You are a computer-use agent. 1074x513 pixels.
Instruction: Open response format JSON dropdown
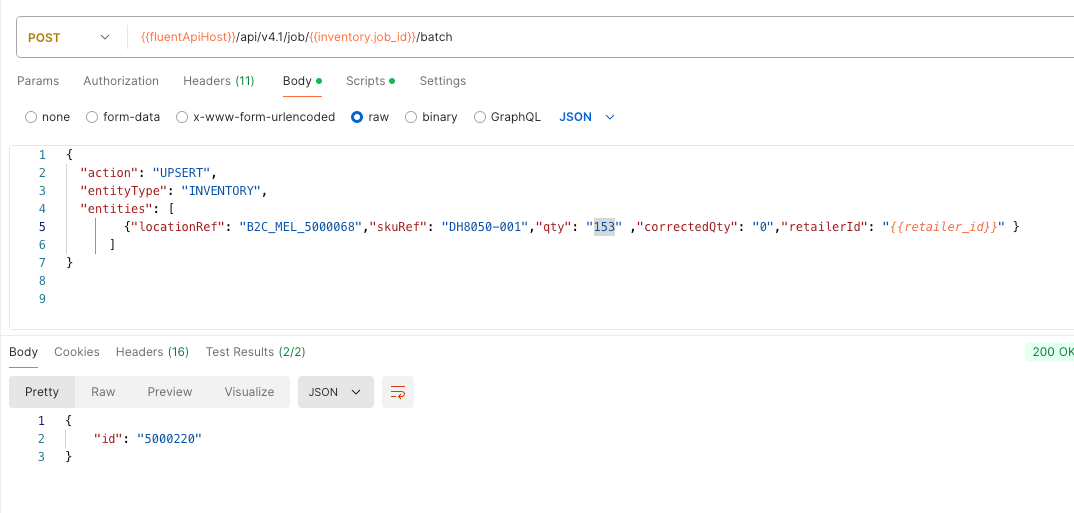(335, 392)
